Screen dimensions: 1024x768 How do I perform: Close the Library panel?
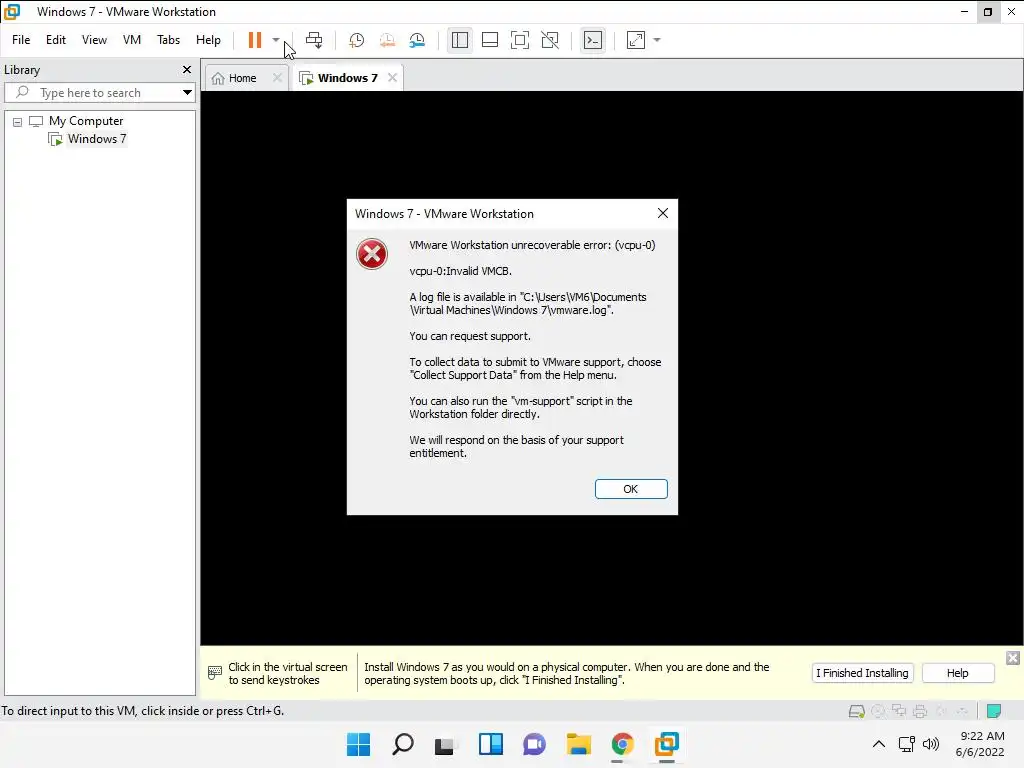pos(187,69)
